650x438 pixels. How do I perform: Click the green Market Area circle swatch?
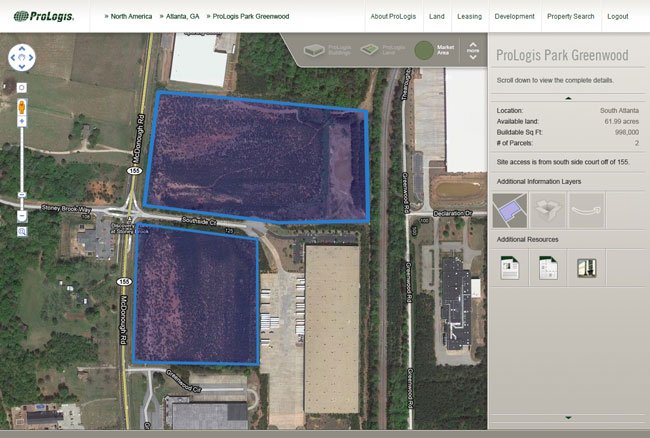tap(424, 50)
